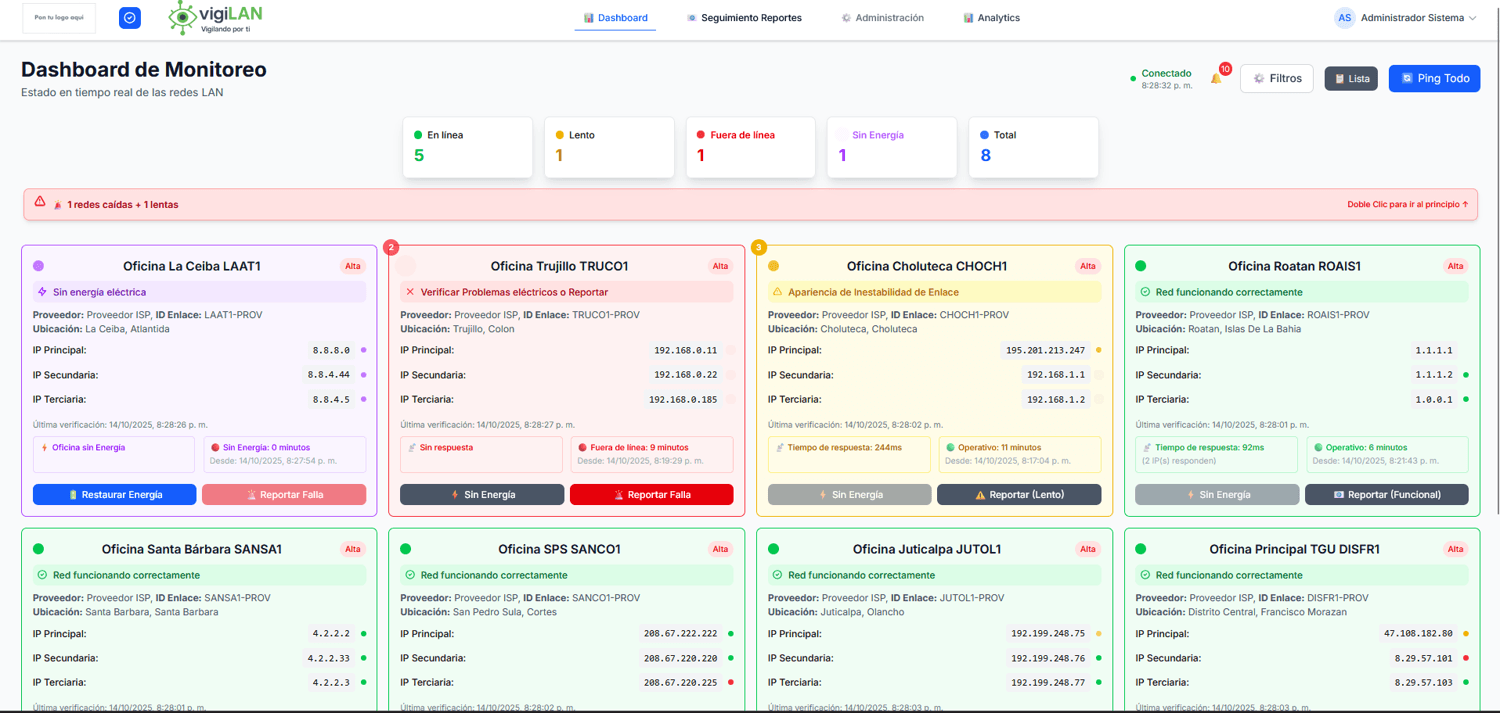Go to Seguimiento Reportes tab

click(744, 18)
